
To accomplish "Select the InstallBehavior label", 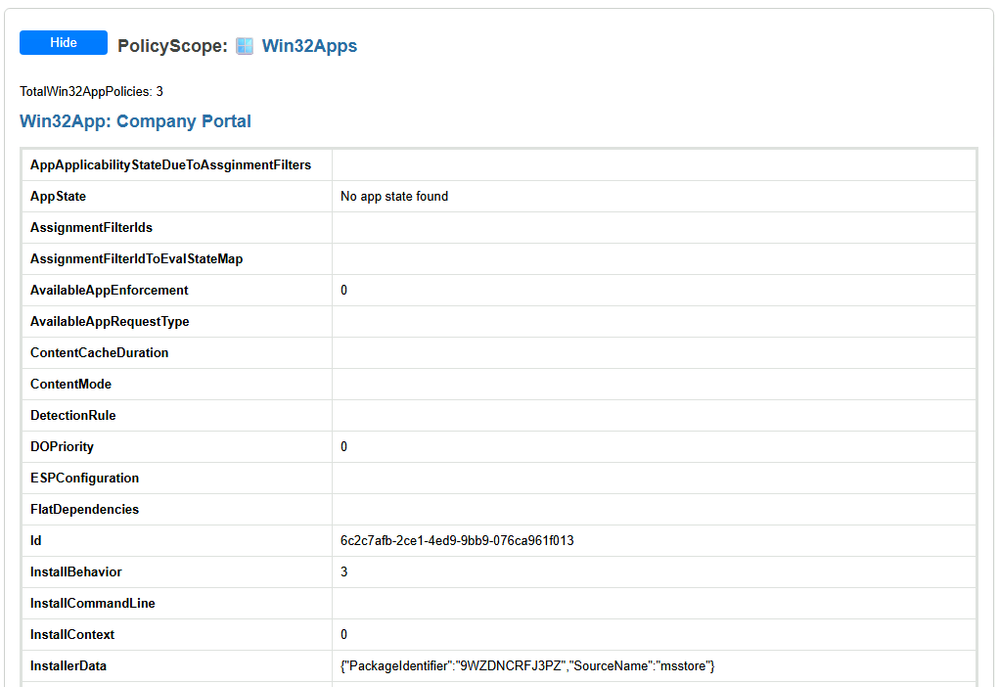I will (x=76, y=572).
